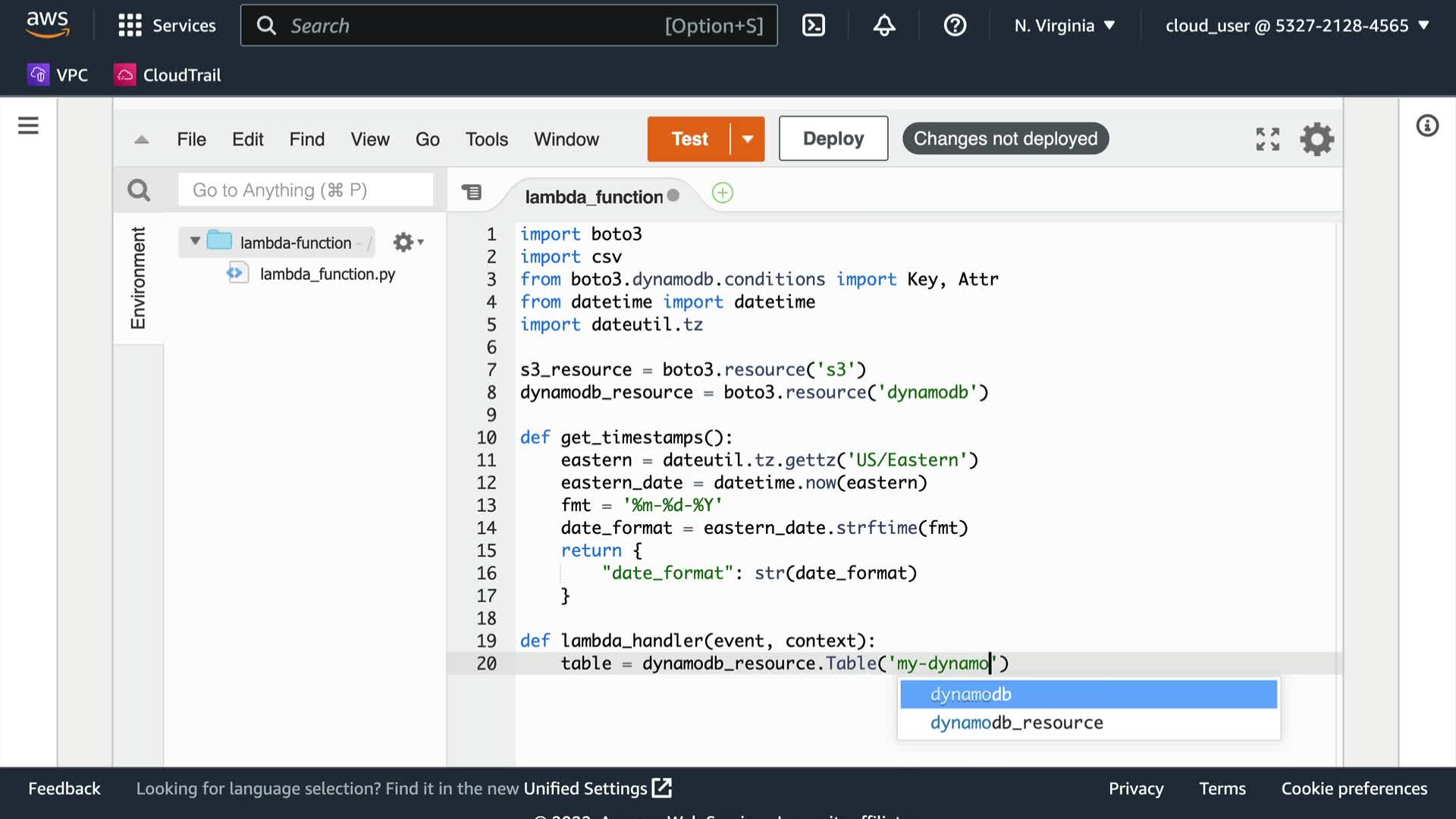Toggle the Environment side panel

[138, 278]
